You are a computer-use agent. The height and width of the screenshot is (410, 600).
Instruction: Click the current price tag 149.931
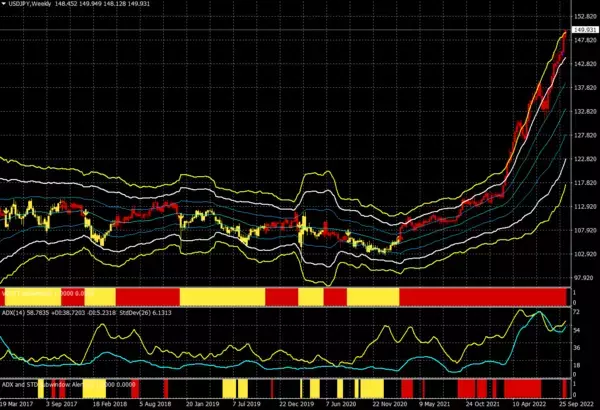click(x=584, y=30)
